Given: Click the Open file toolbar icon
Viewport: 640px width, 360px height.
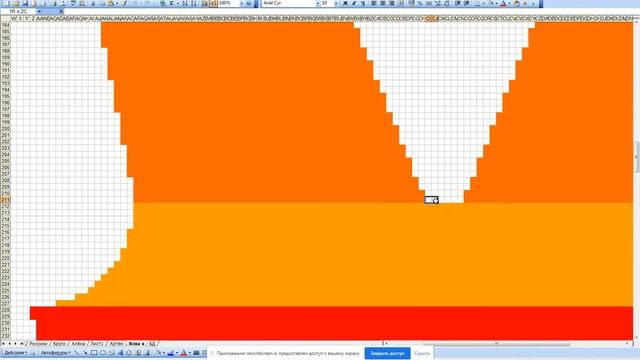Looking at the screenshot, I should click(16, 3).
